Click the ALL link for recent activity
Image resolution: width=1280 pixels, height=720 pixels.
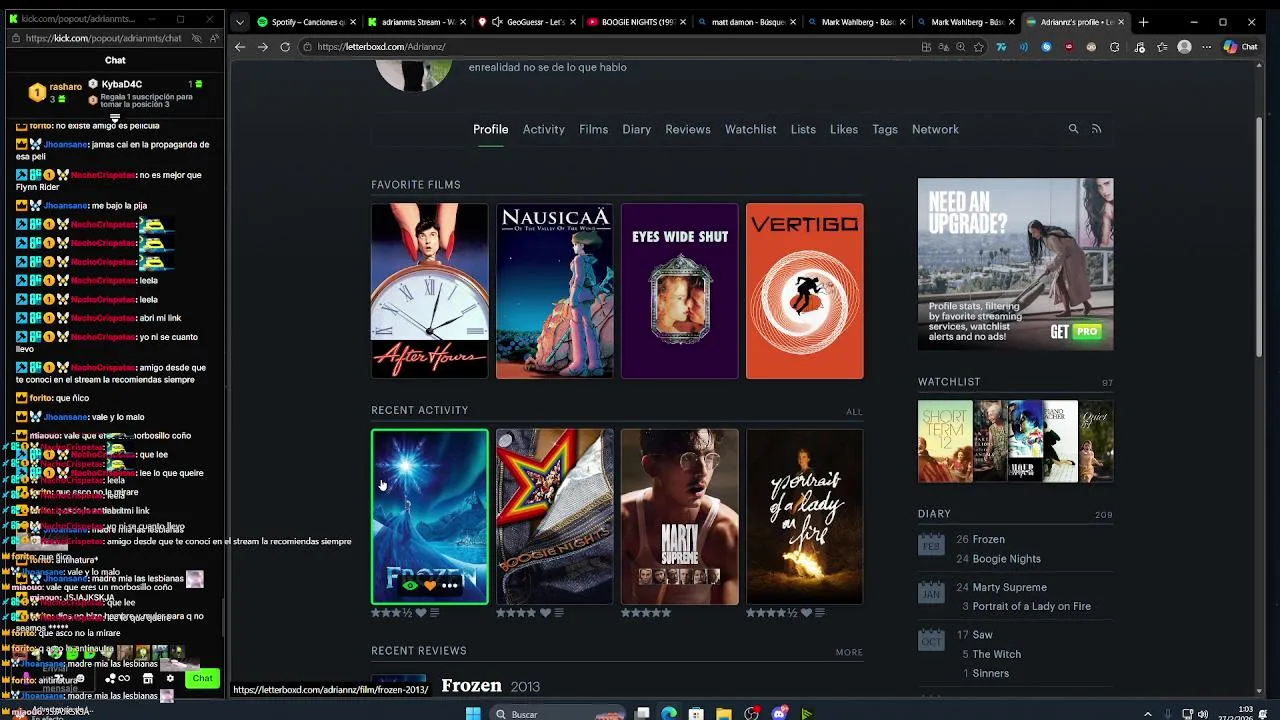click(854, 412)
